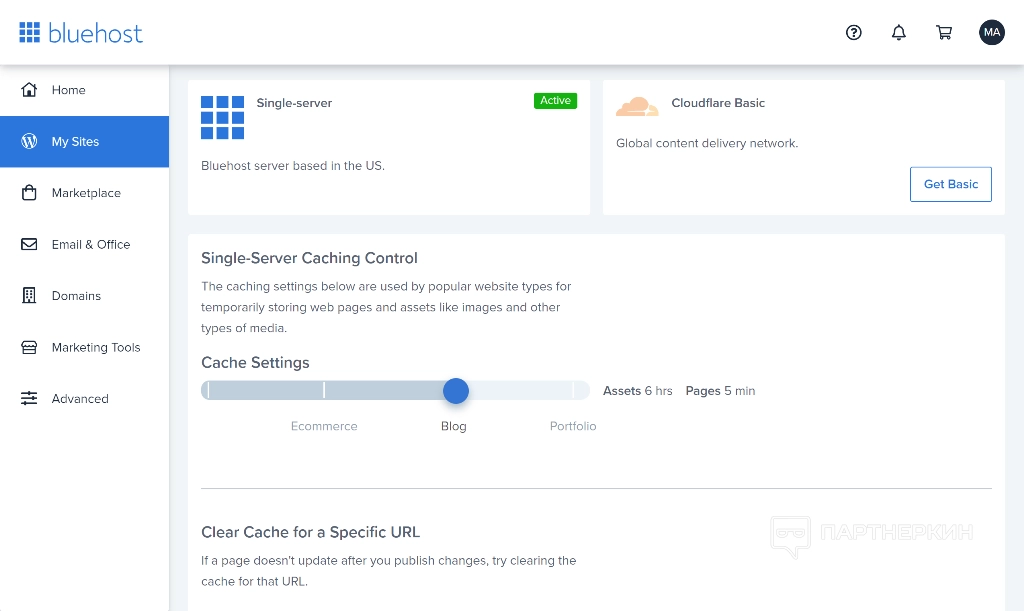This screenshot has height=611, width=1024.
Task: Click the Marketing Tools storefront icon
Action: pyautogui.click(x=30, y=348)
